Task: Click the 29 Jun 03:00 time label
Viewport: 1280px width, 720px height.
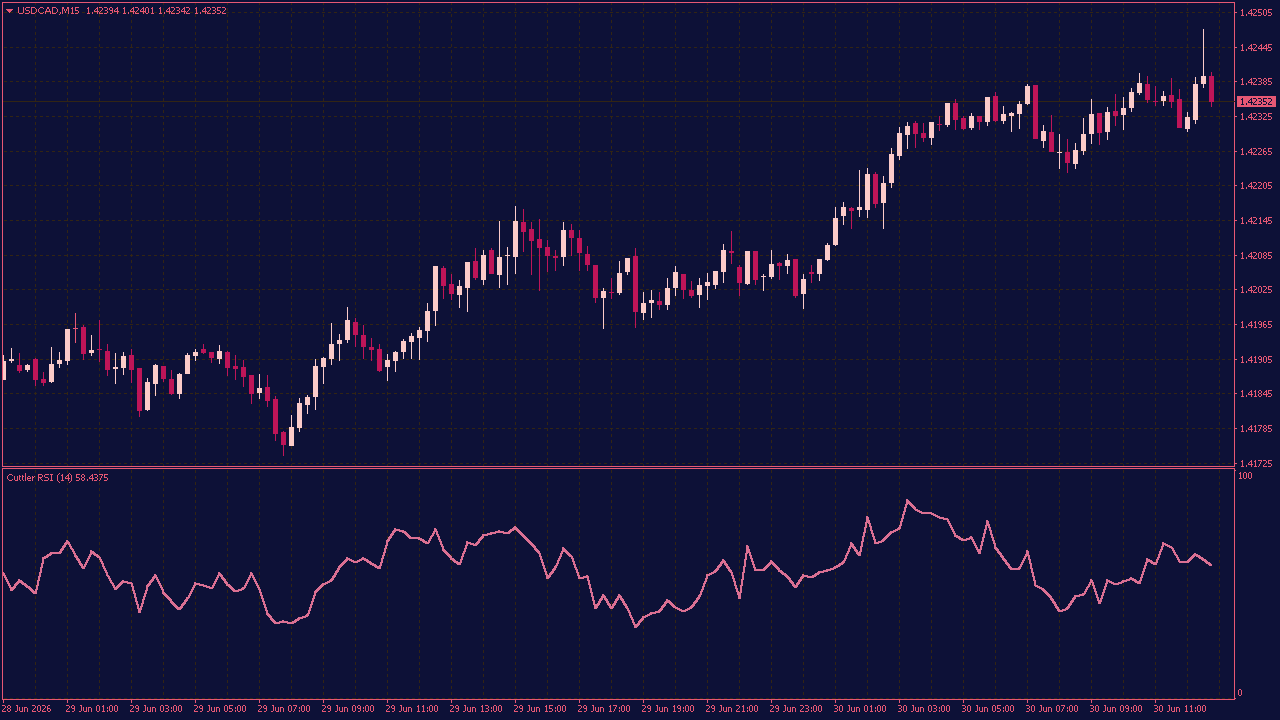Action: pos(156,709)
